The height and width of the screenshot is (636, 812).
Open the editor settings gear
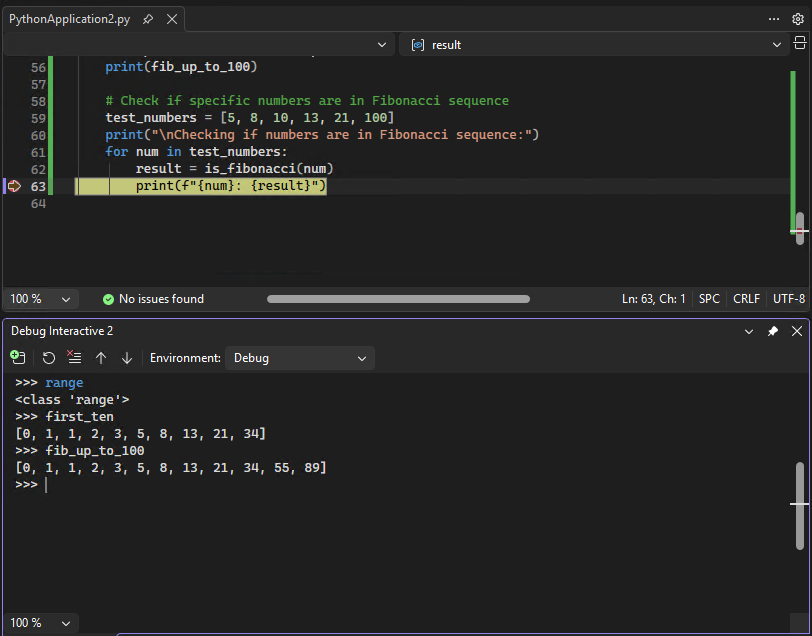click(798, 19)
